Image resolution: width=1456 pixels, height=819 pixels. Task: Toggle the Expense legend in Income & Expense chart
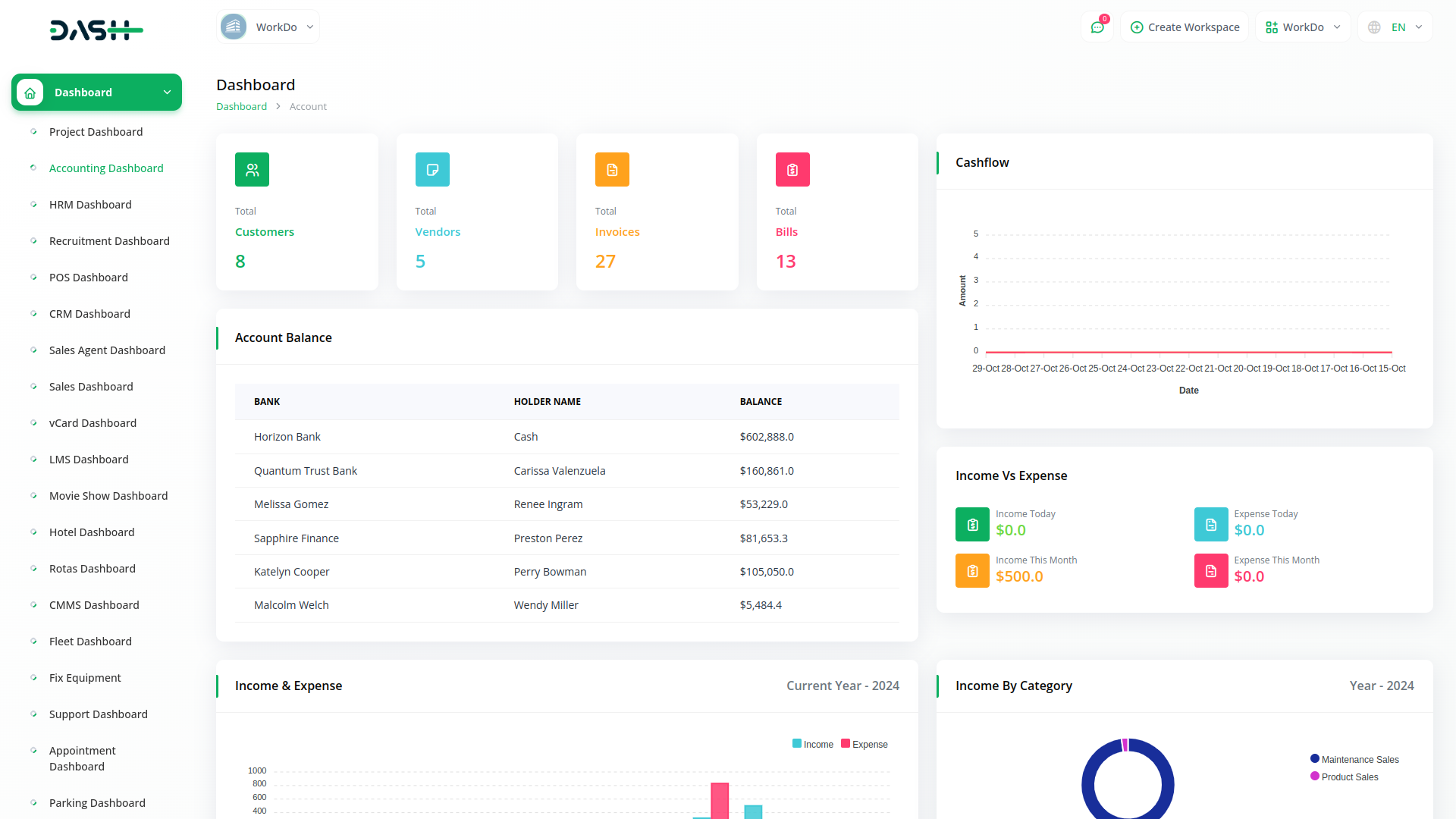(864, 744)
